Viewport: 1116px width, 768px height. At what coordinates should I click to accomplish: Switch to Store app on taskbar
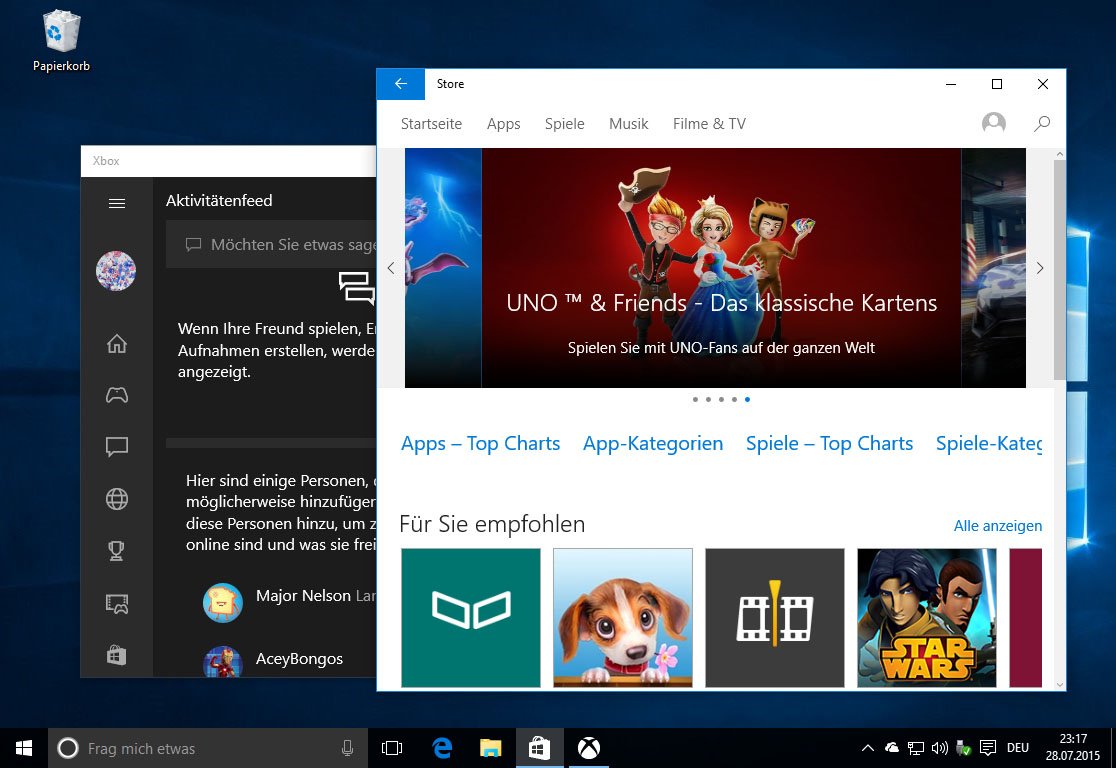pyautogui.click(x=539, y=748)
